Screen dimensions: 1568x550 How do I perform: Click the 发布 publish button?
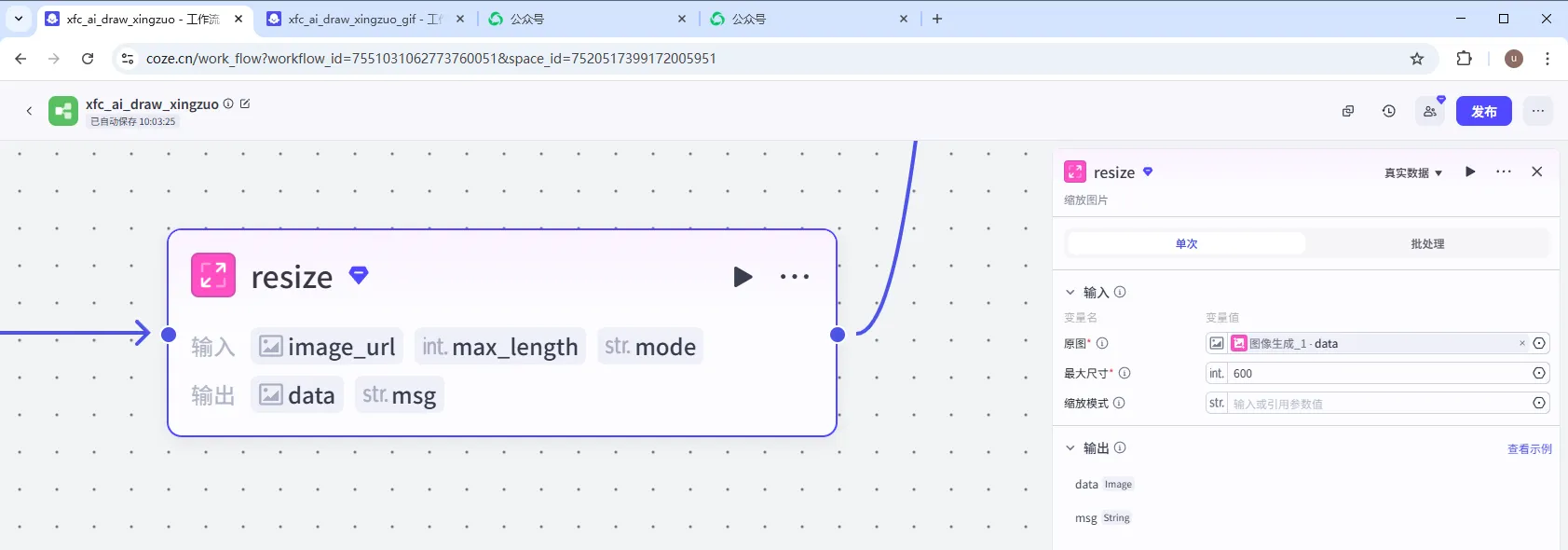[x=1484, y=111]
